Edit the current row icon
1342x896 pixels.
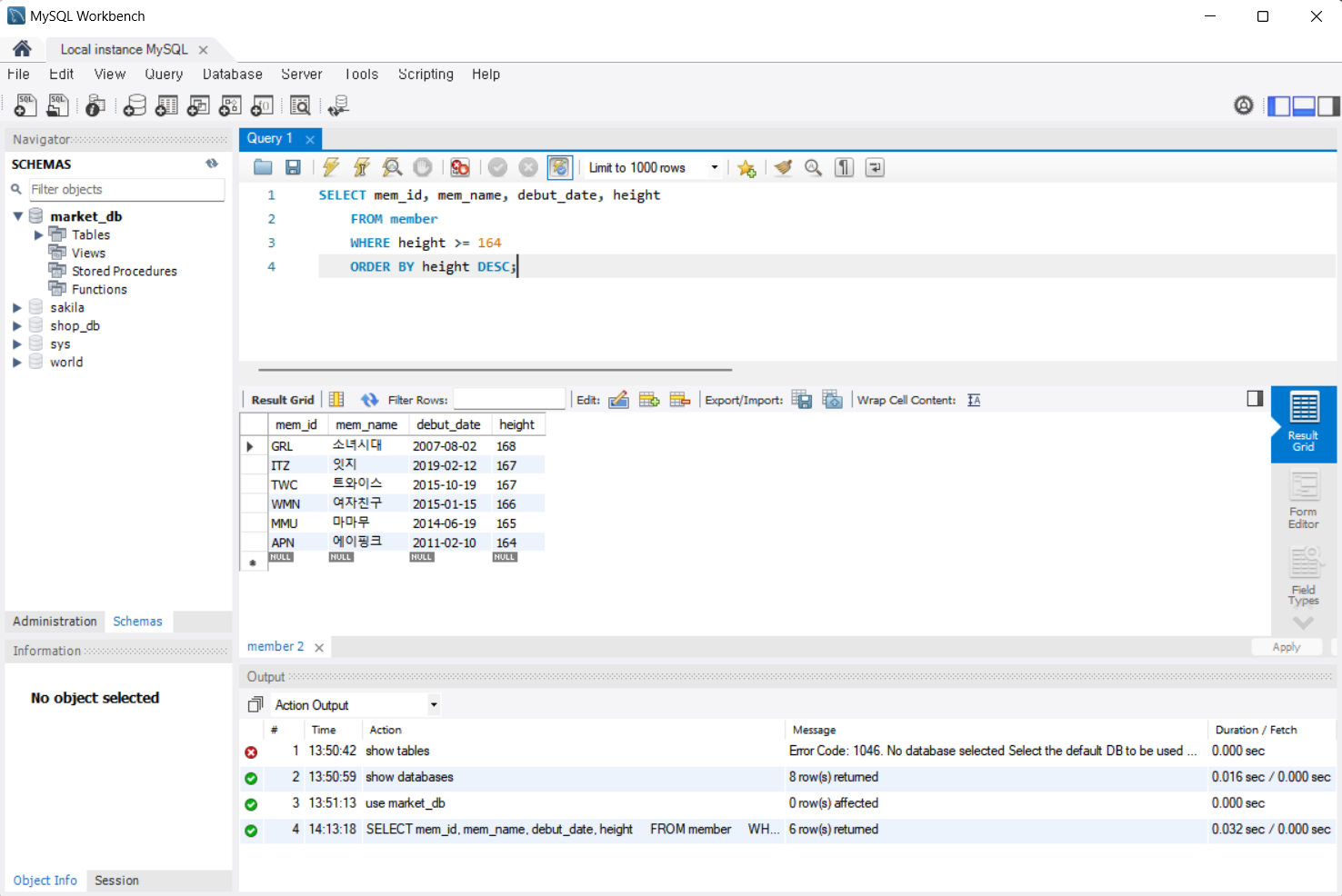pos(618,400)
